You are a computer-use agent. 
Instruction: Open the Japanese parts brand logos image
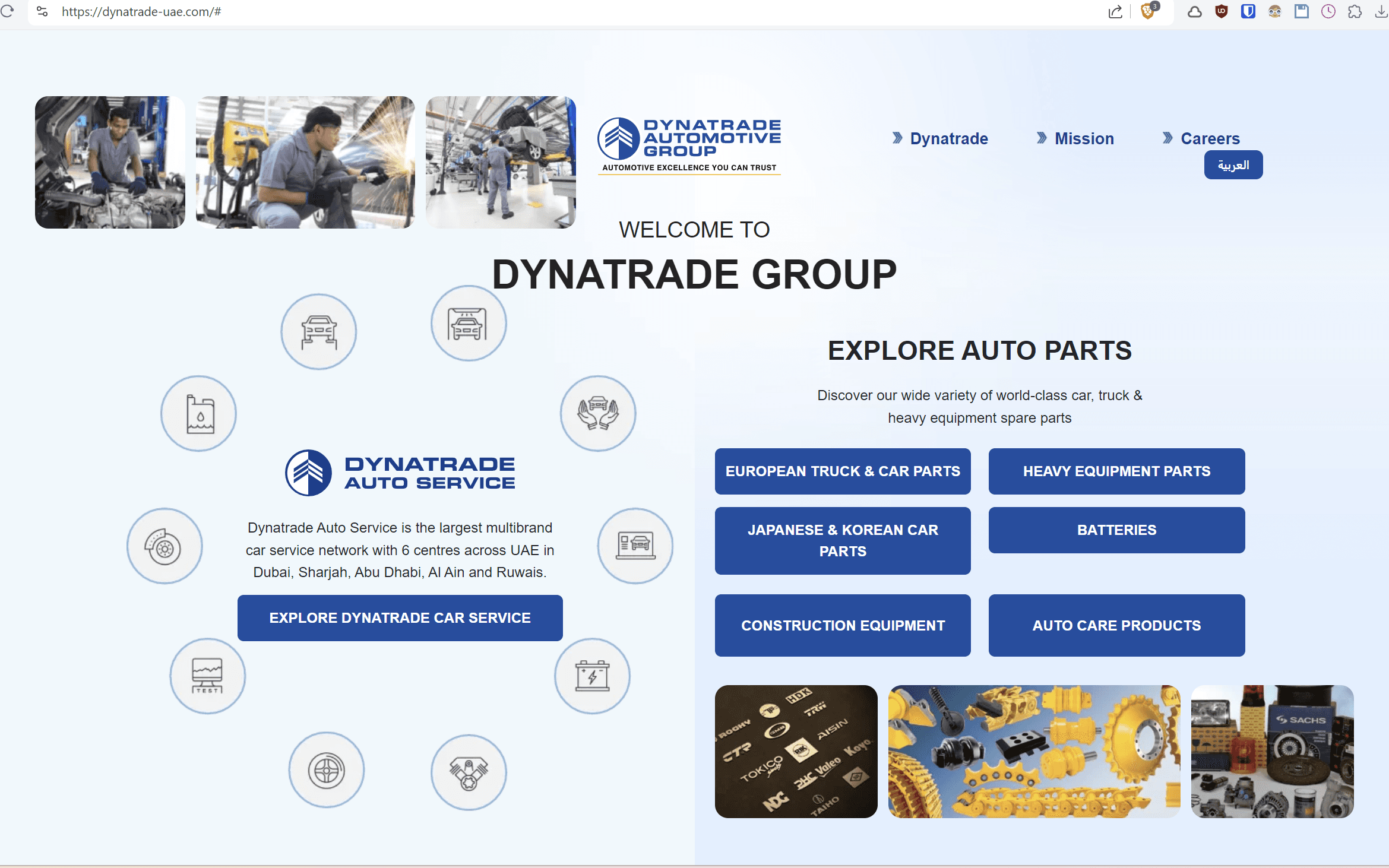click(x=796, y=752)
